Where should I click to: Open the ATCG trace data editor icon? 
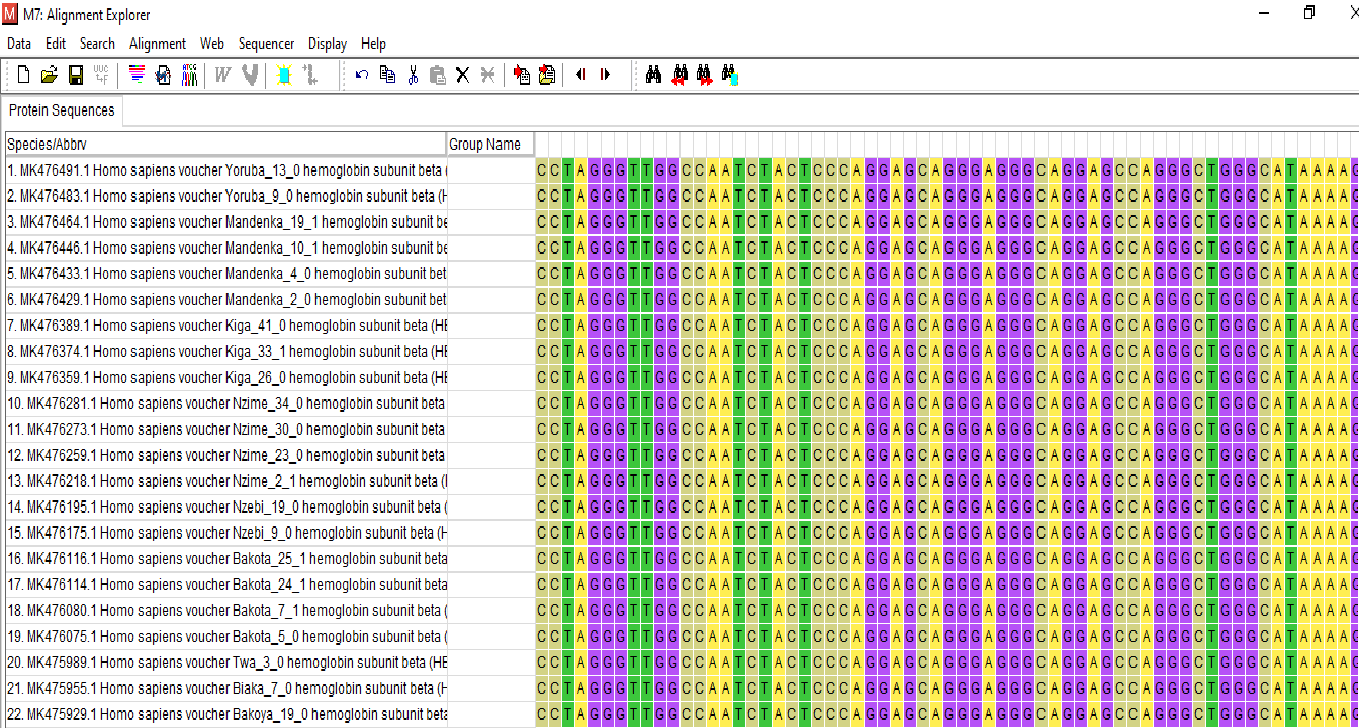tap(189, 75)
